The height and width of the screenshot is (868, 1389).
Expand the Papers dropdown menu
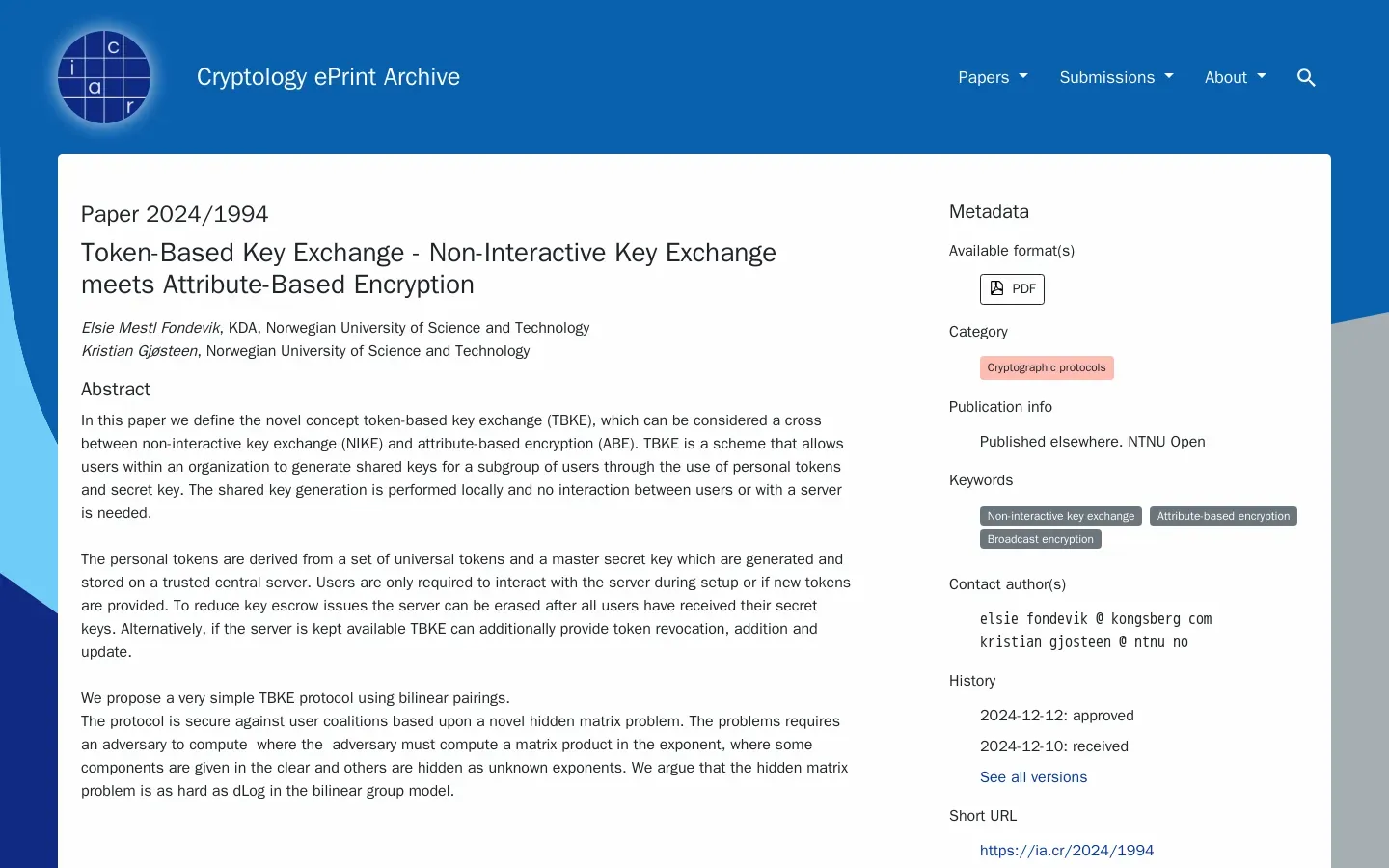pos(993,77)
